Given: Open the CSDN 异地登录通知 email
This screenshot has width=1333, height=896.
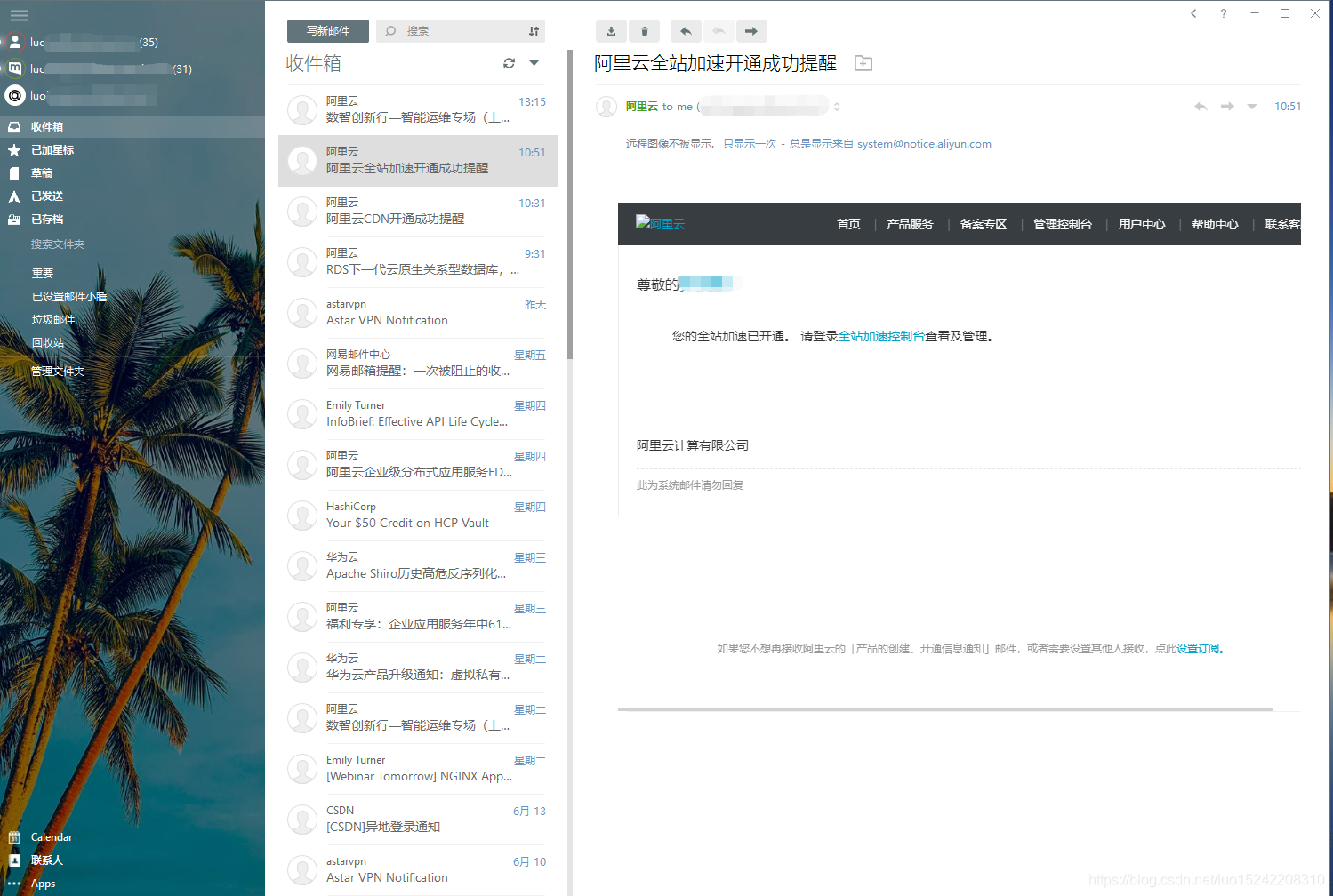Looking at the screenshot, I should click(417, 819).
